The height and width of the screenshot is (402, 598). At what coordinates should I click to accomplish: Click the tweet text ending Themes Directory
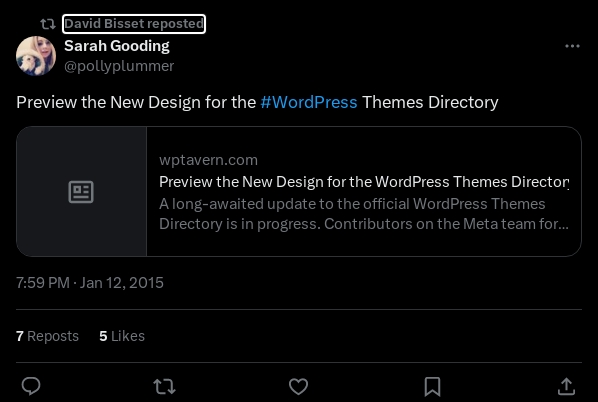point(257,102)
